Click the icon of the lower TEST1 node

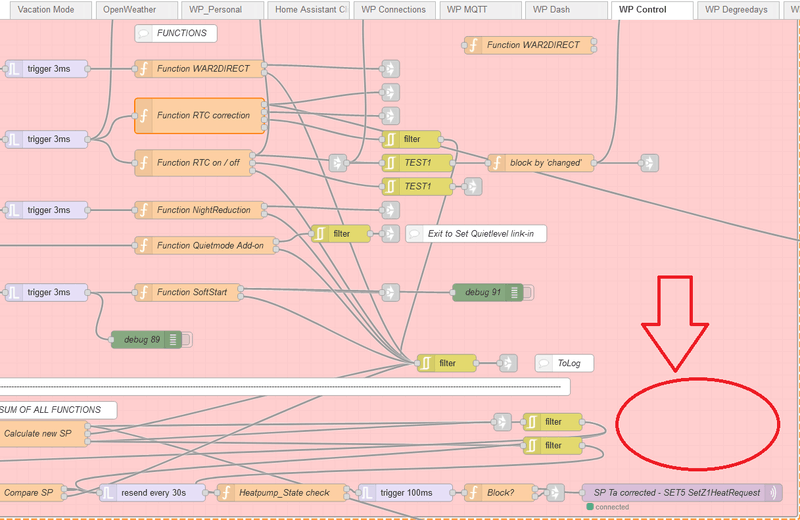click(391, 186)
